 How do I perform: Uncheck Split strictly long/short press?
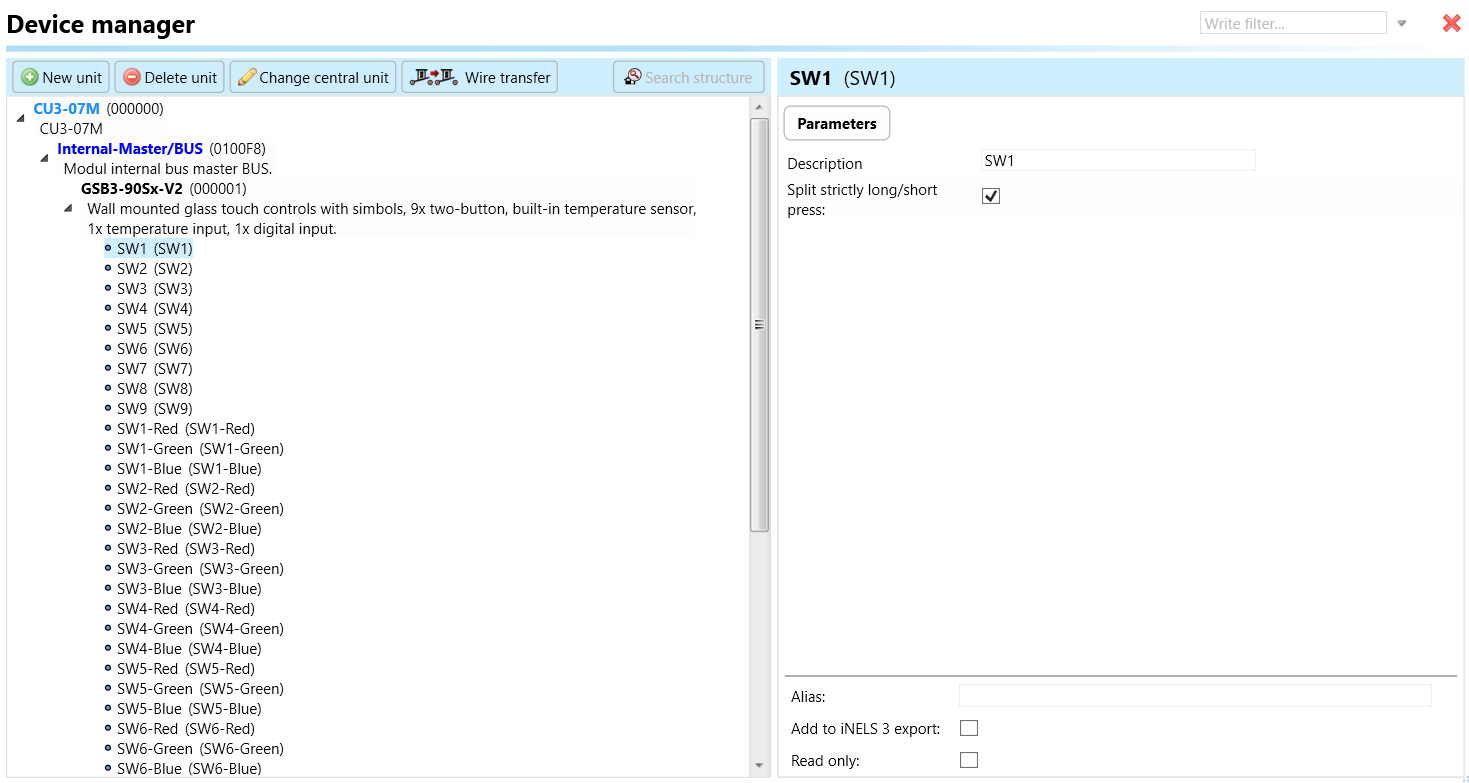point(991,196)
